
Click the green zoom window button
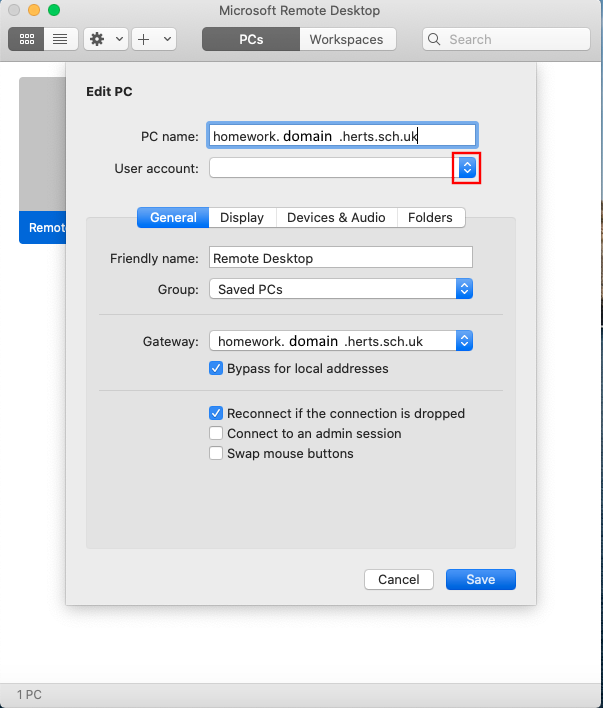pyautogui.click(x=54, y=10)
